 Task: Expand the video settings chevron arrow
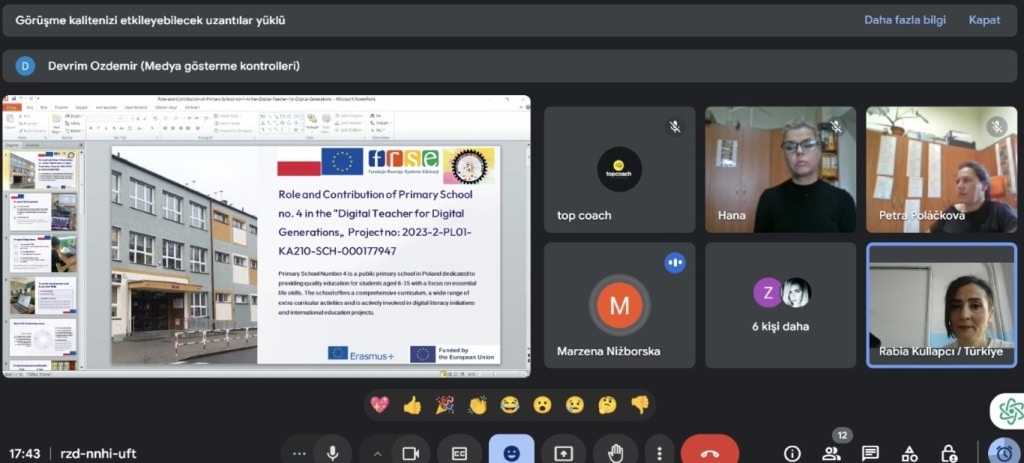[x=378, y=452]
